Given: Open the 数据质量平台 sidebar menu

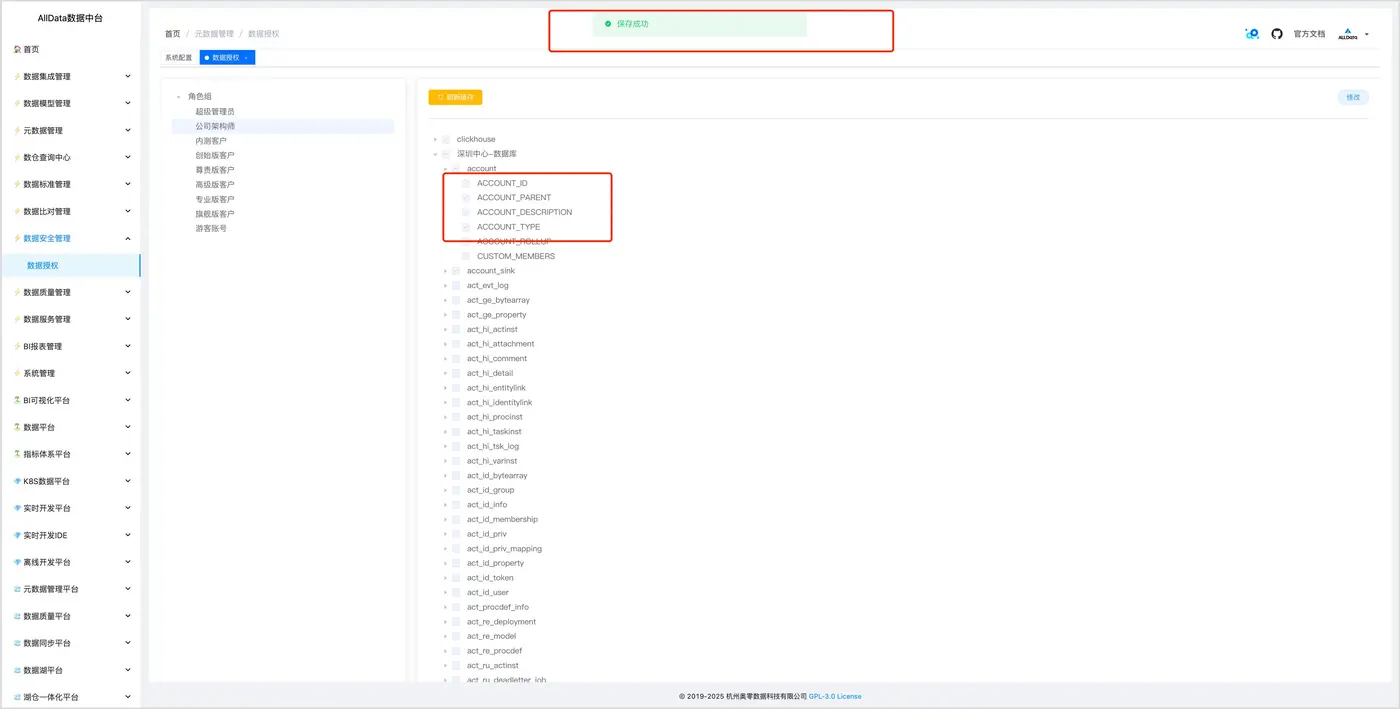Looking at the screenshot, I should (x=70, y=616).
